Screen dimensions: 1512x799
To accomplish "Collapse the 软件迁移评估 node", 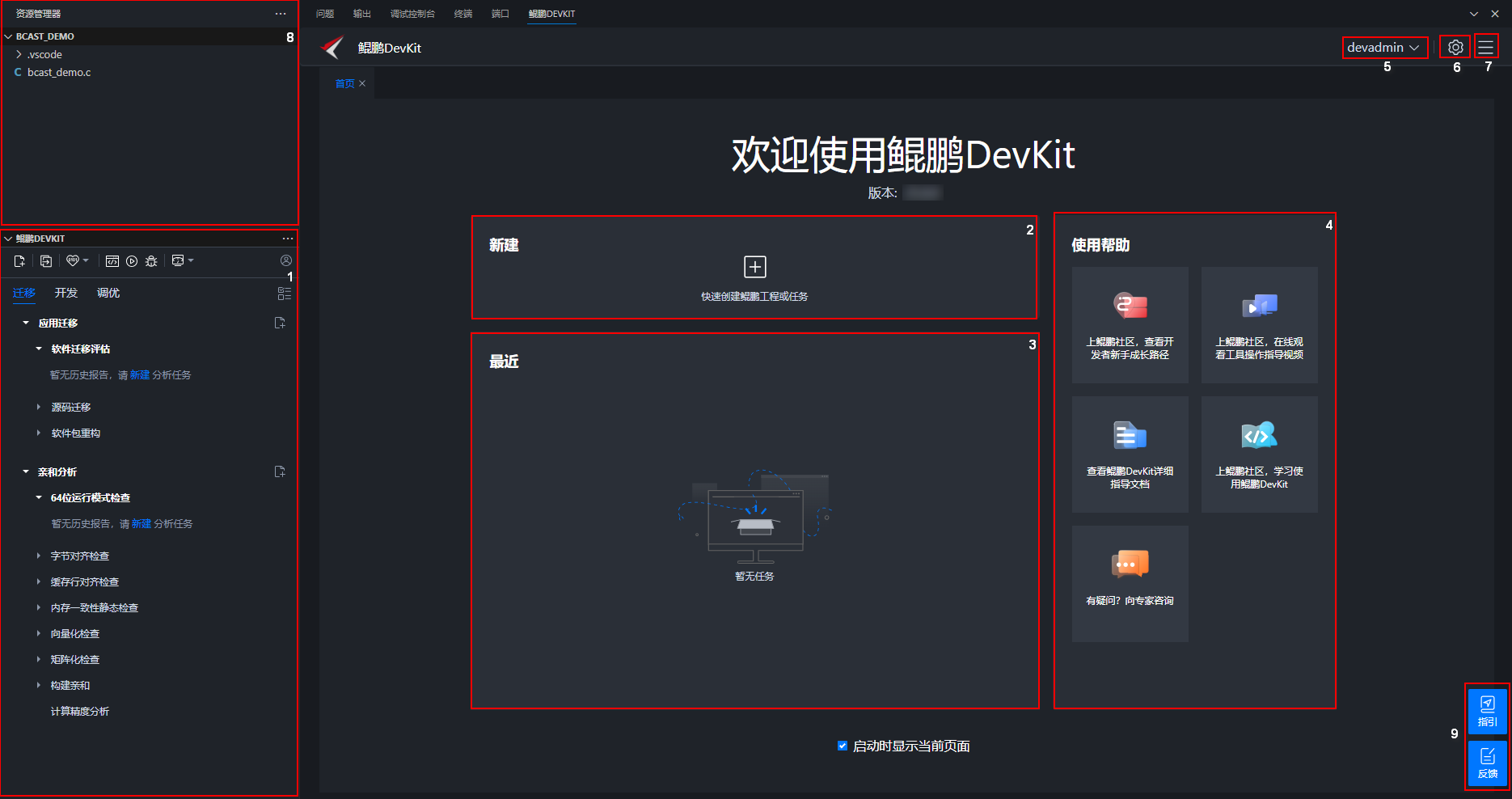I will pos(39,349).
